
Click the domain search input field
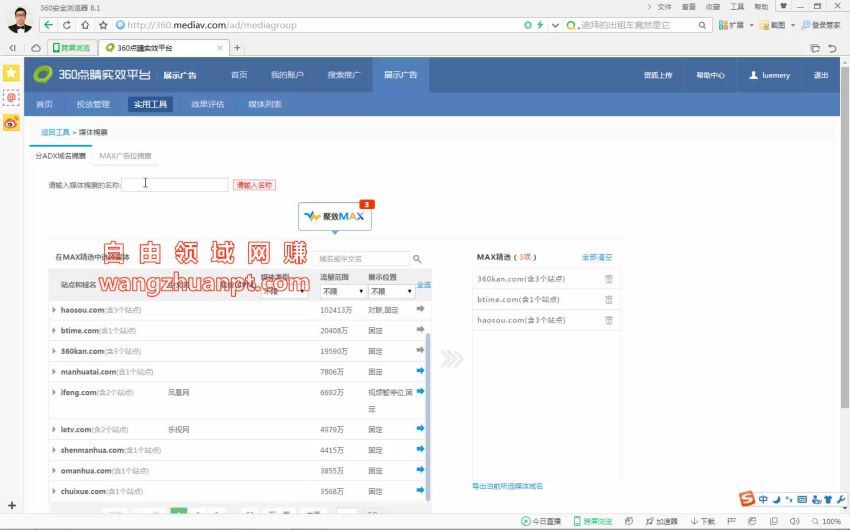pyautogui.click(x=361, y=258)
